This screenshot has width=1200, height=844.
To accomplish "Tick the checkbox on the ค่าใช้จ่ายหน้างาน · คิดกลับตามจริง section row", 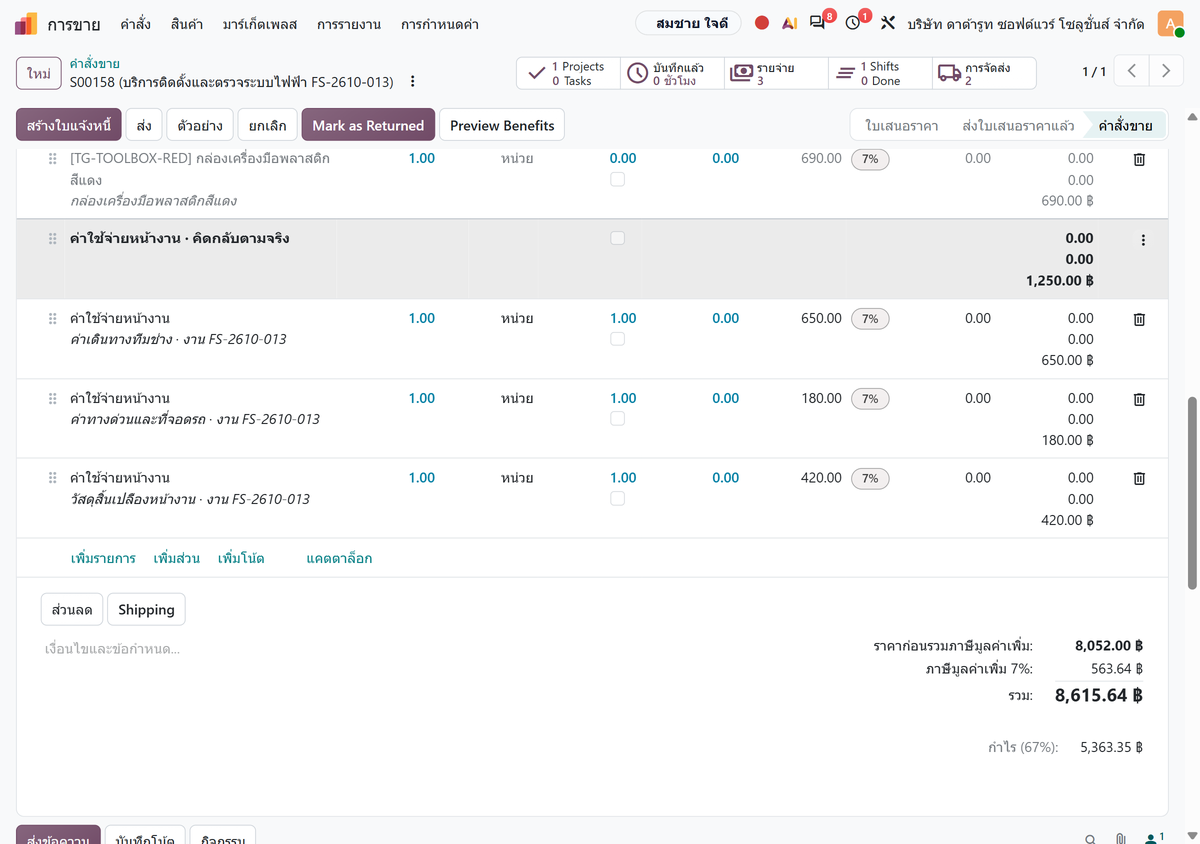I will (x=617, y=238).
